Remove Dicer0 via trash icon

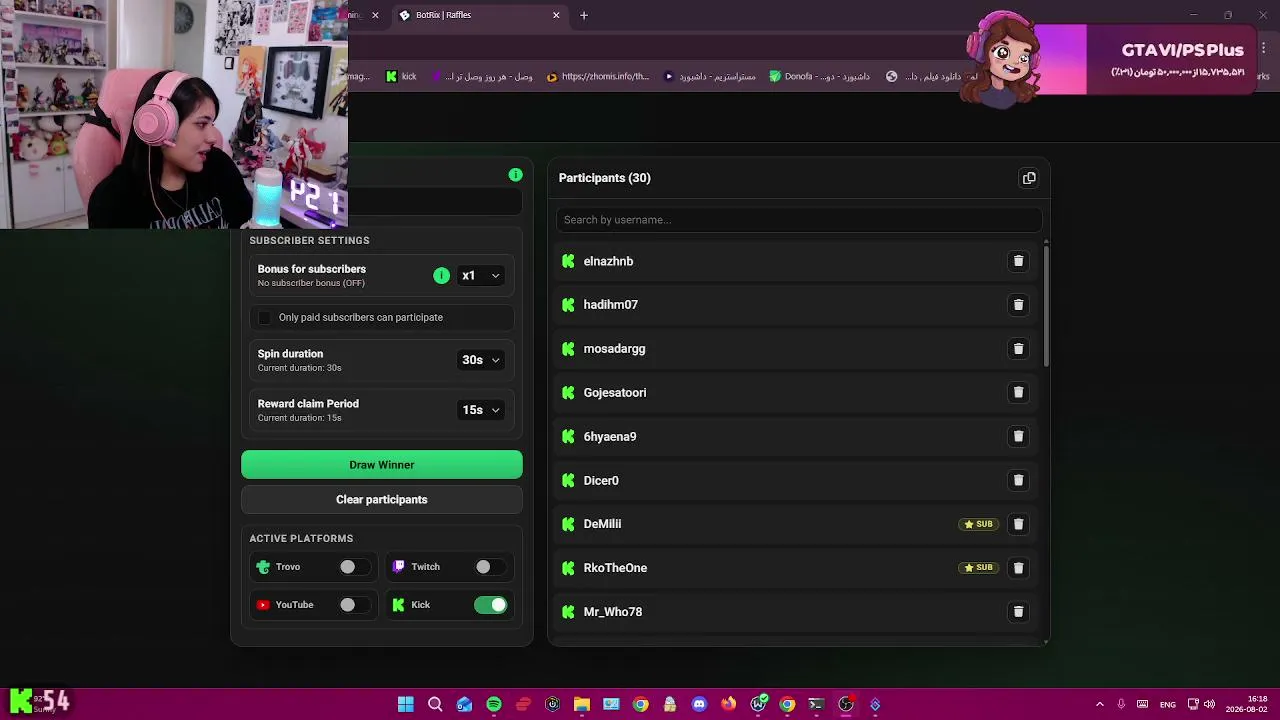pyautogui.click(x=1018, y=480)
